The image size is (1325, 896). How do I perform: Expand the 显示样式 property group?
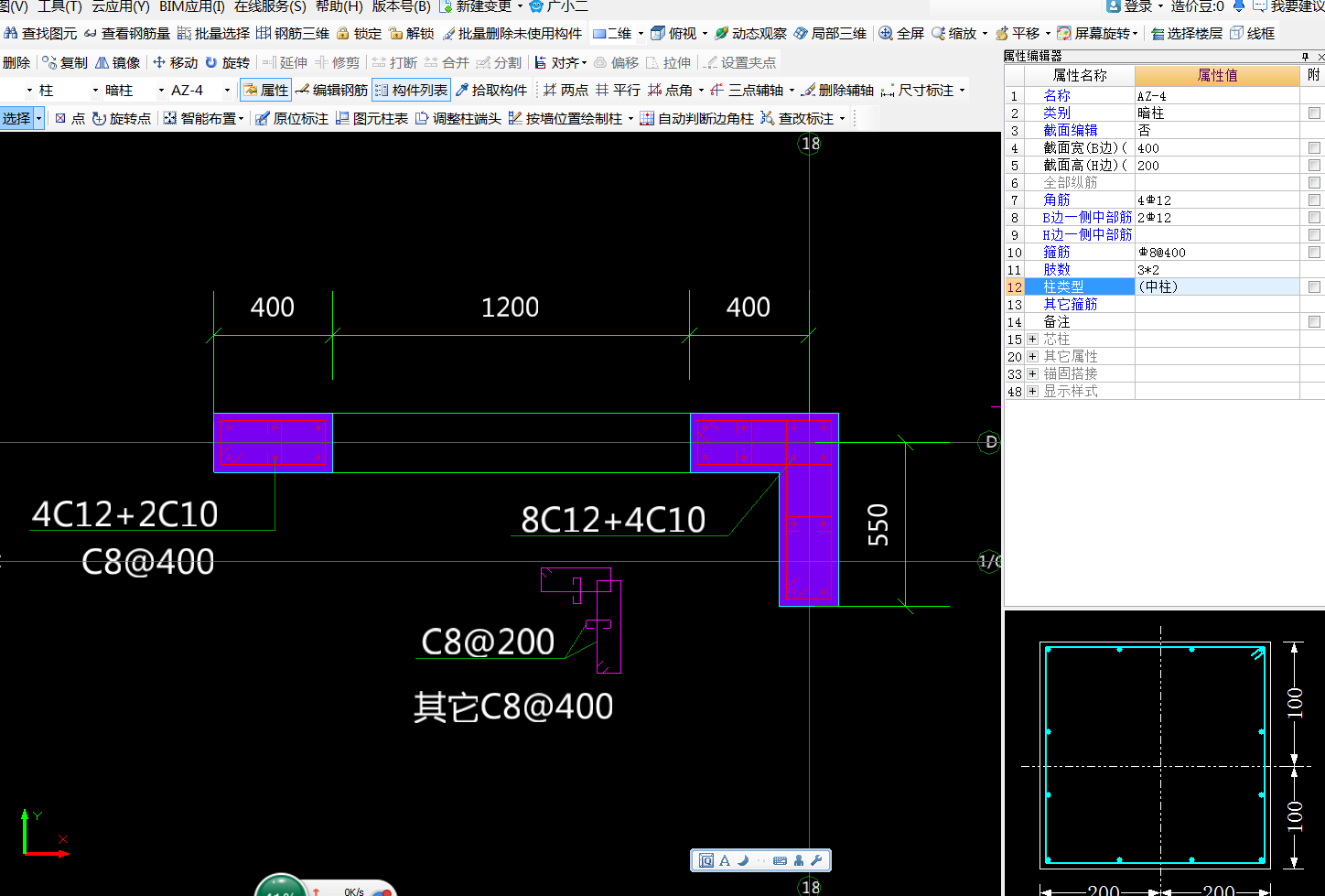(x=1032, y=391)
